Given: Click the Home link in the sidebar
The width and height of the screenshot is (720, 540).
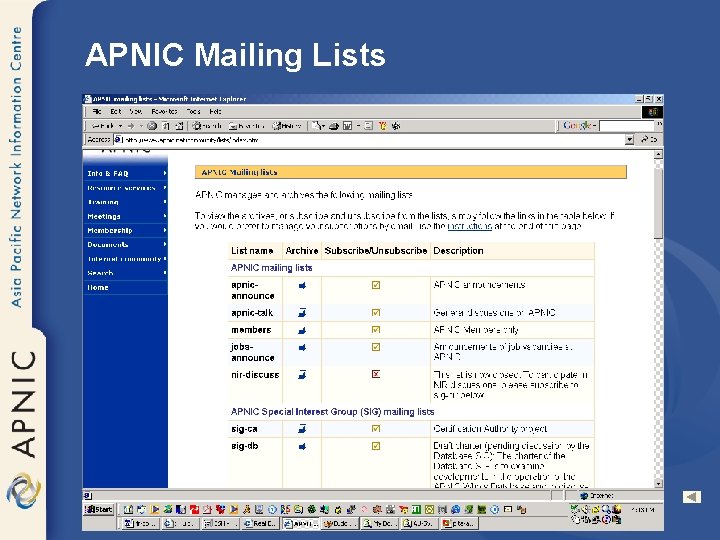Looking at the screenshot, I should coord(98,287).
